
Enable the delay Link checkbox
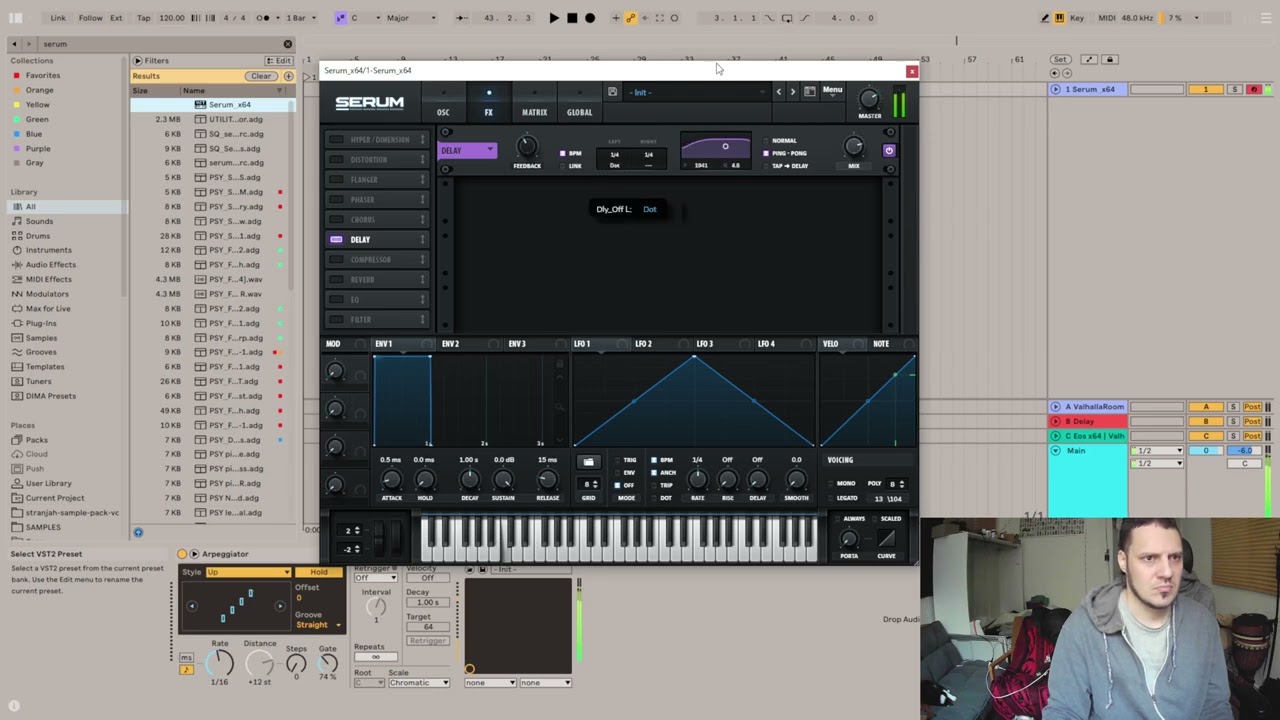click(563, 166)
